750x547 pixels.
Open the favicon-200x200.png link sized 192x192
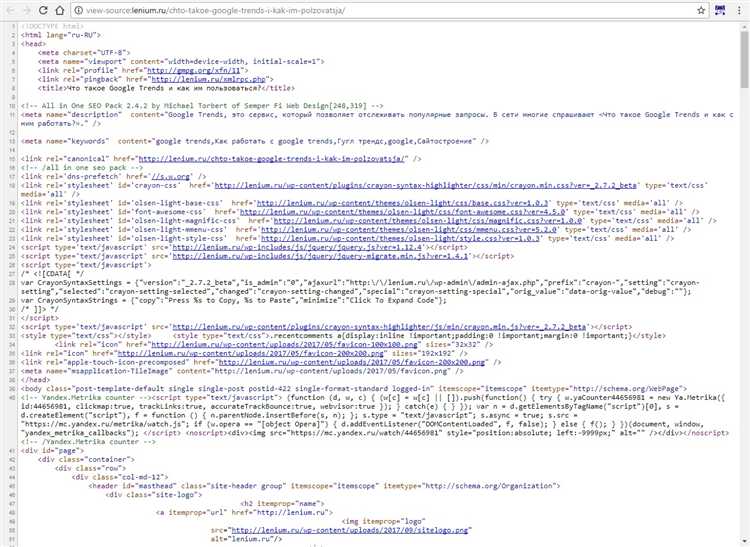[x=251, y=353]
